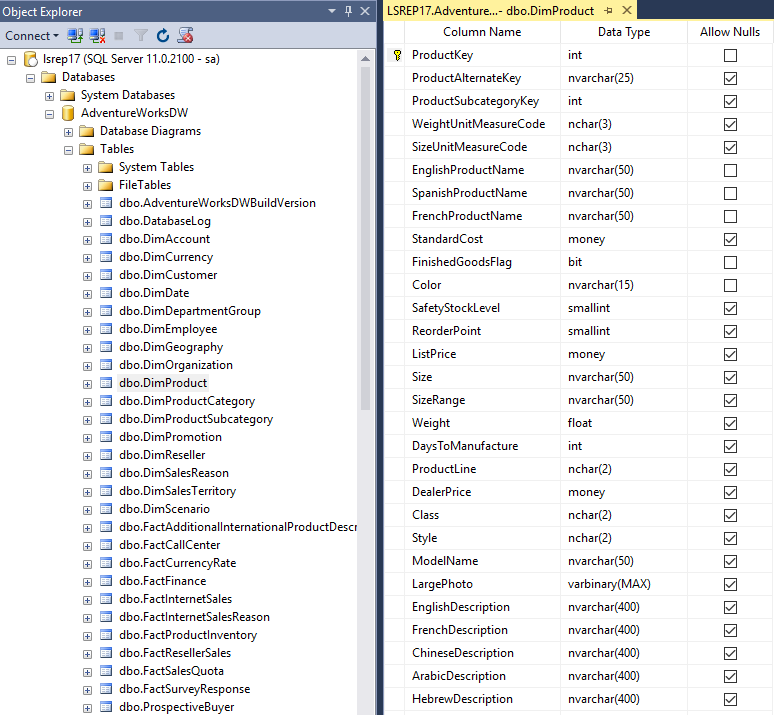Click the Weight column name cell

(x=431, y=423)
